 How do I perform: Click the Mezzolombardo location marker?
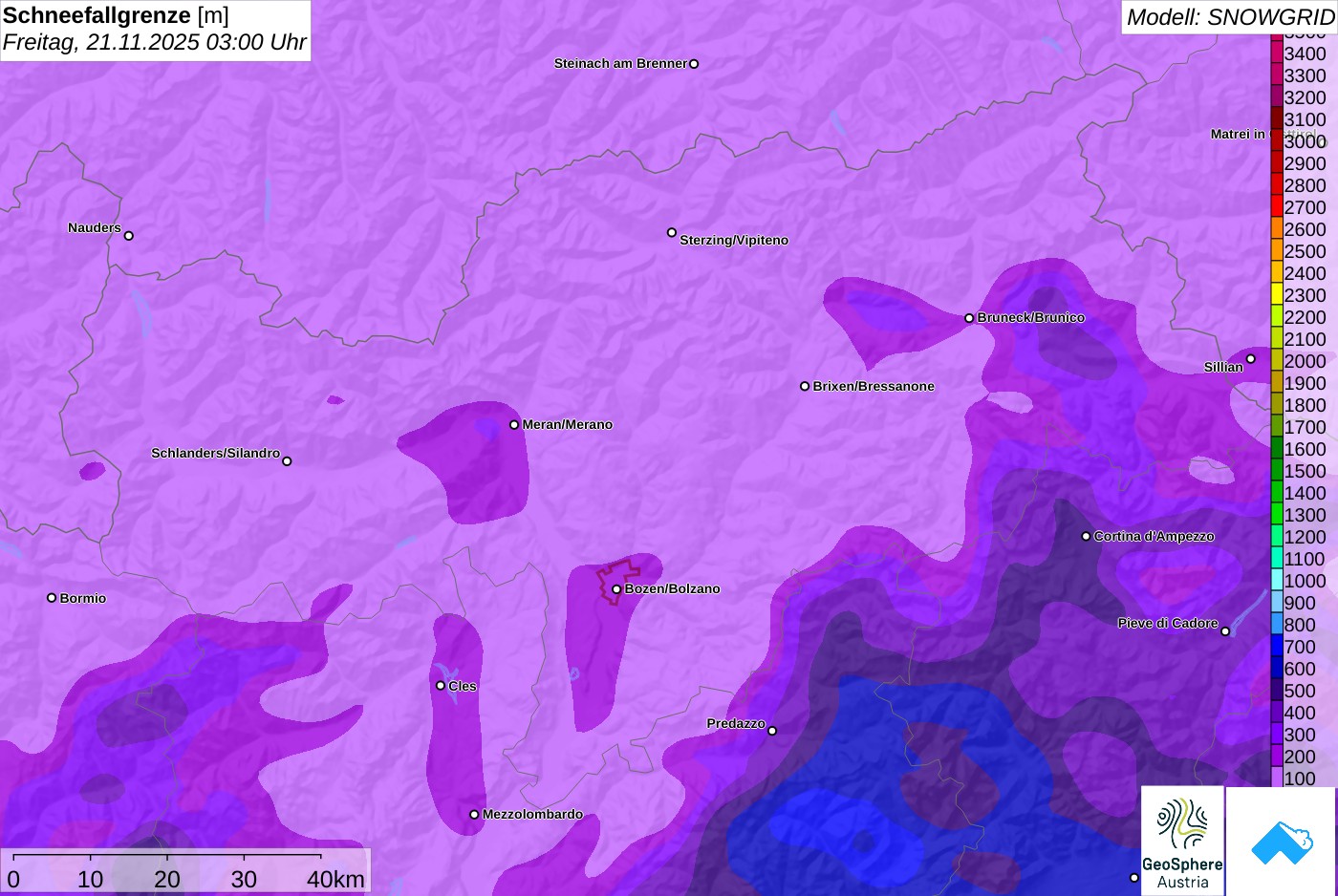[x=474, y=815]
